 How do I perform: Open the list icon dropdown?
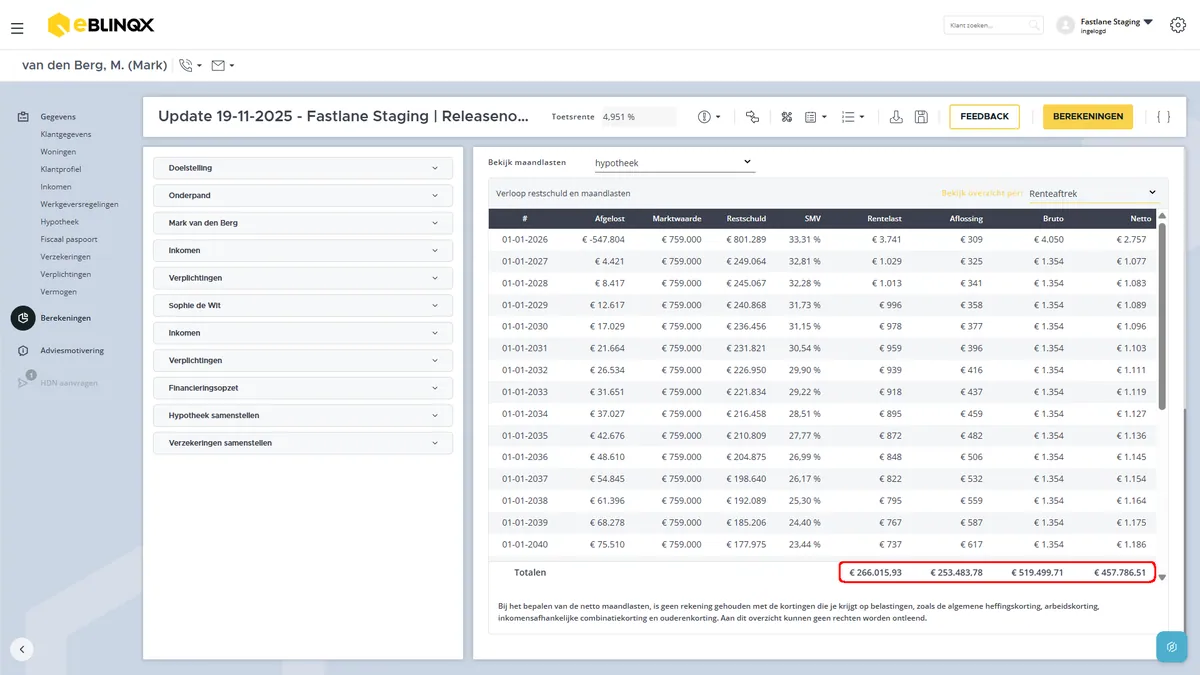click(x=853, y=117)
